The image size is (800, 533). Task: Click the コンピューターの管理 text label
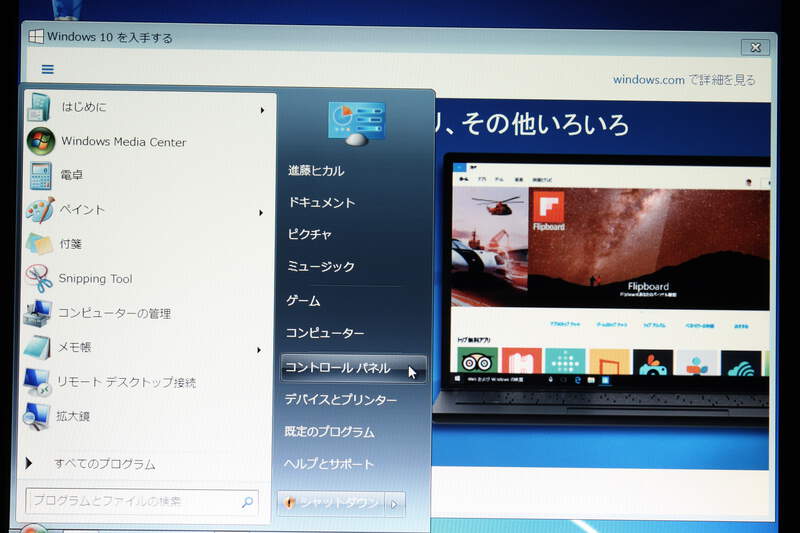[114, 313]
